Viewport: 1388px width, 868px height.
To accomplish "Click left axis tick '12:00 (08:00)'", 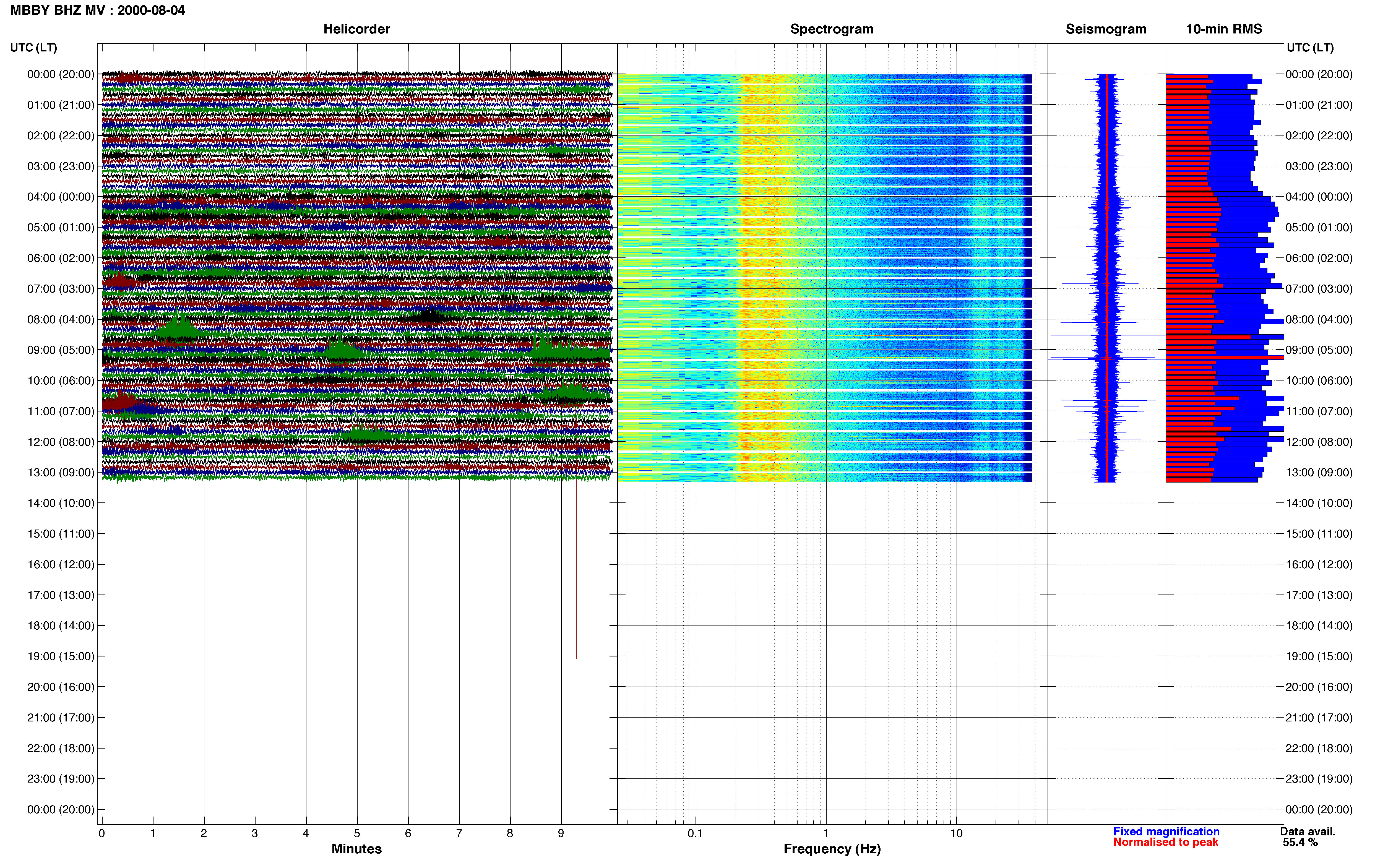I will click(61, 442).
